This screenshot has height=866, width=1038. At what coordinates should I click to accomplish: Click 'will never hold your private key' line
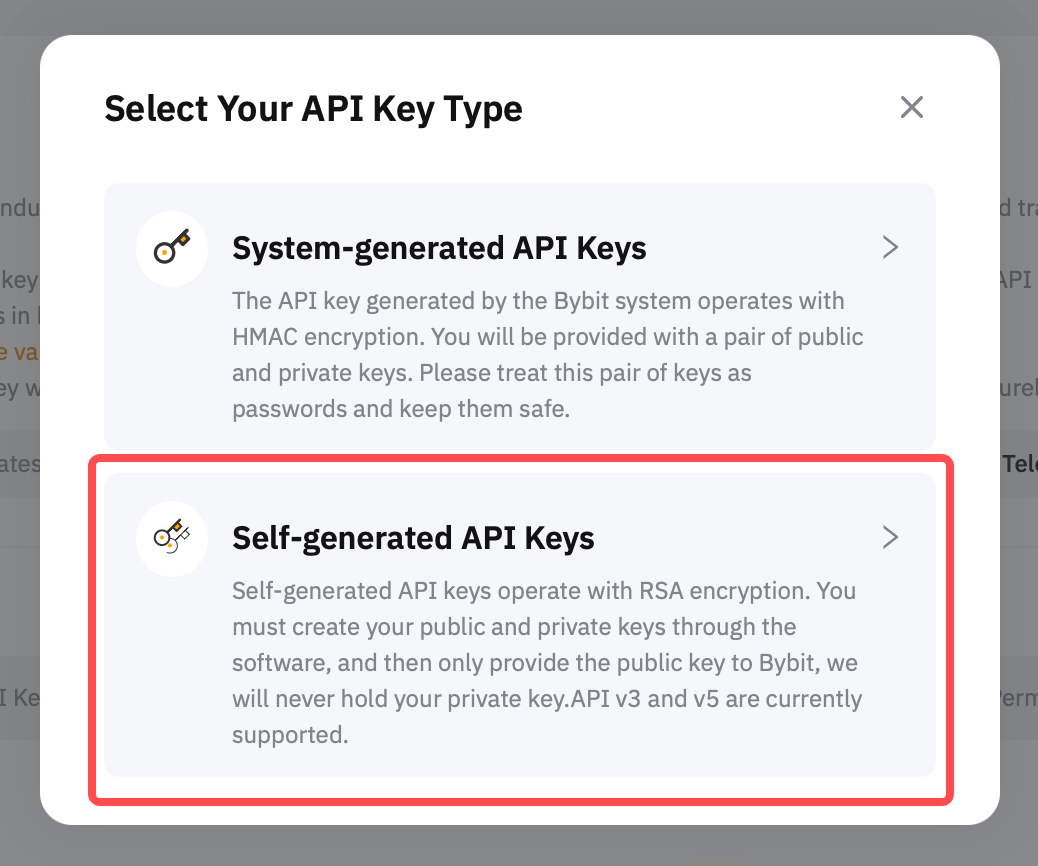[x=547, y=699]
